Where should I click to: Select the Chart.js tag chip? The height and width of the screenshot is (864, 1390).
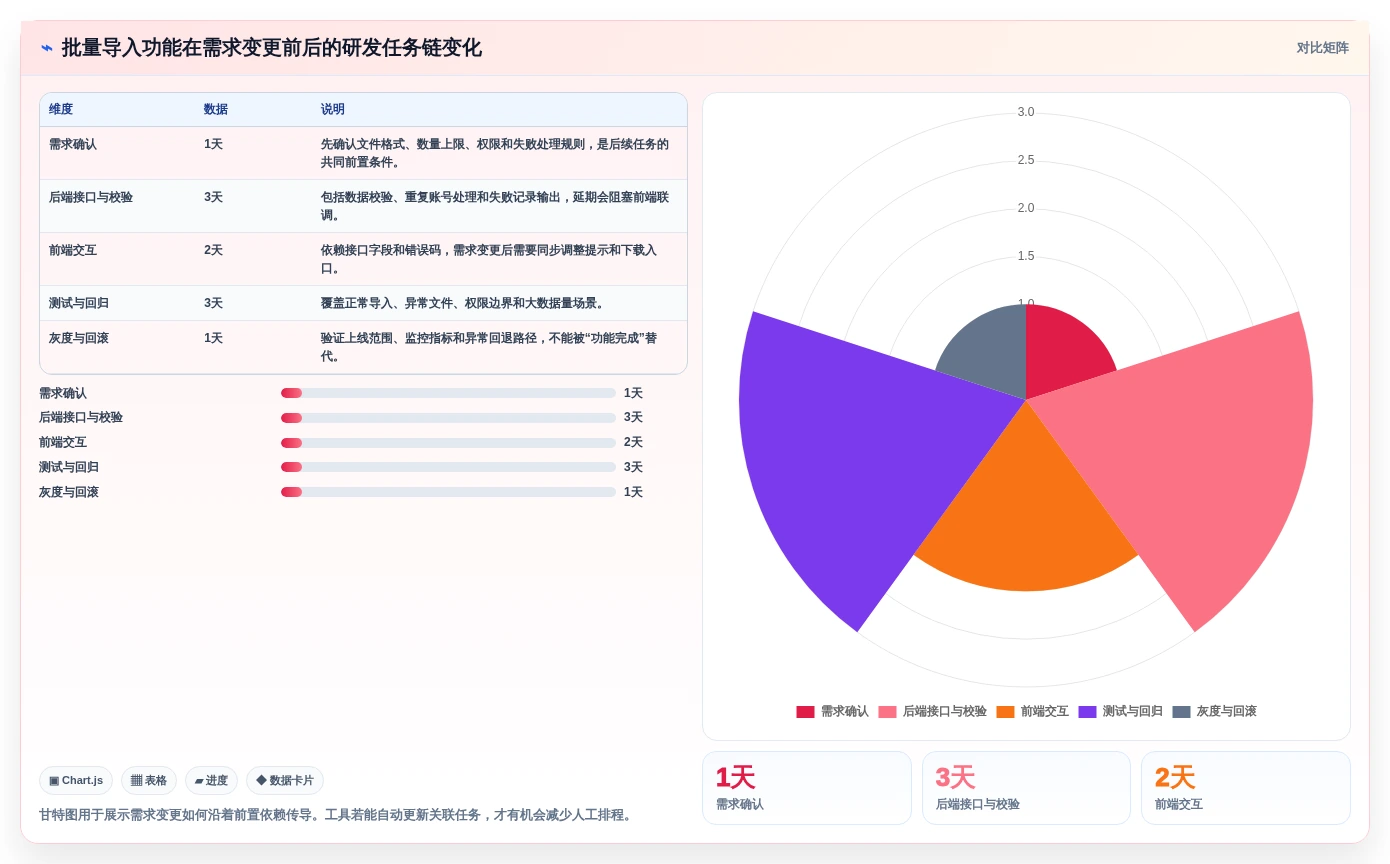click(76, 780)
